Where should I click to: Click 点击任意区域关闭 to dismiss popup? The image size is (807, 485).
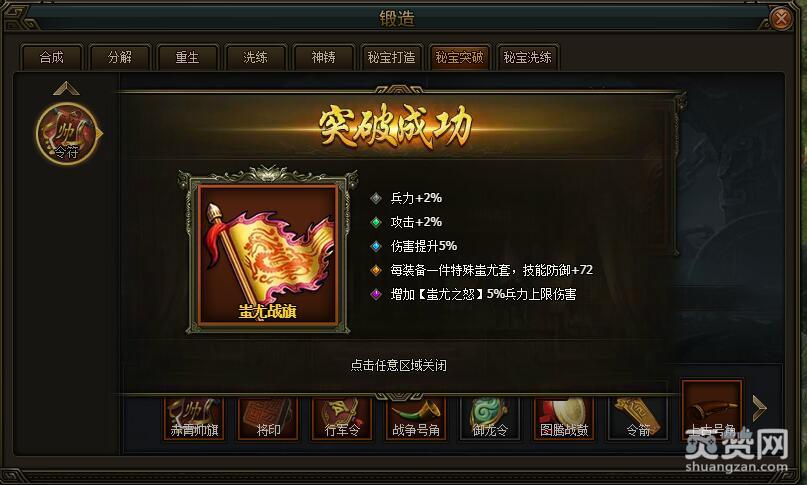[x=398, y=365]
